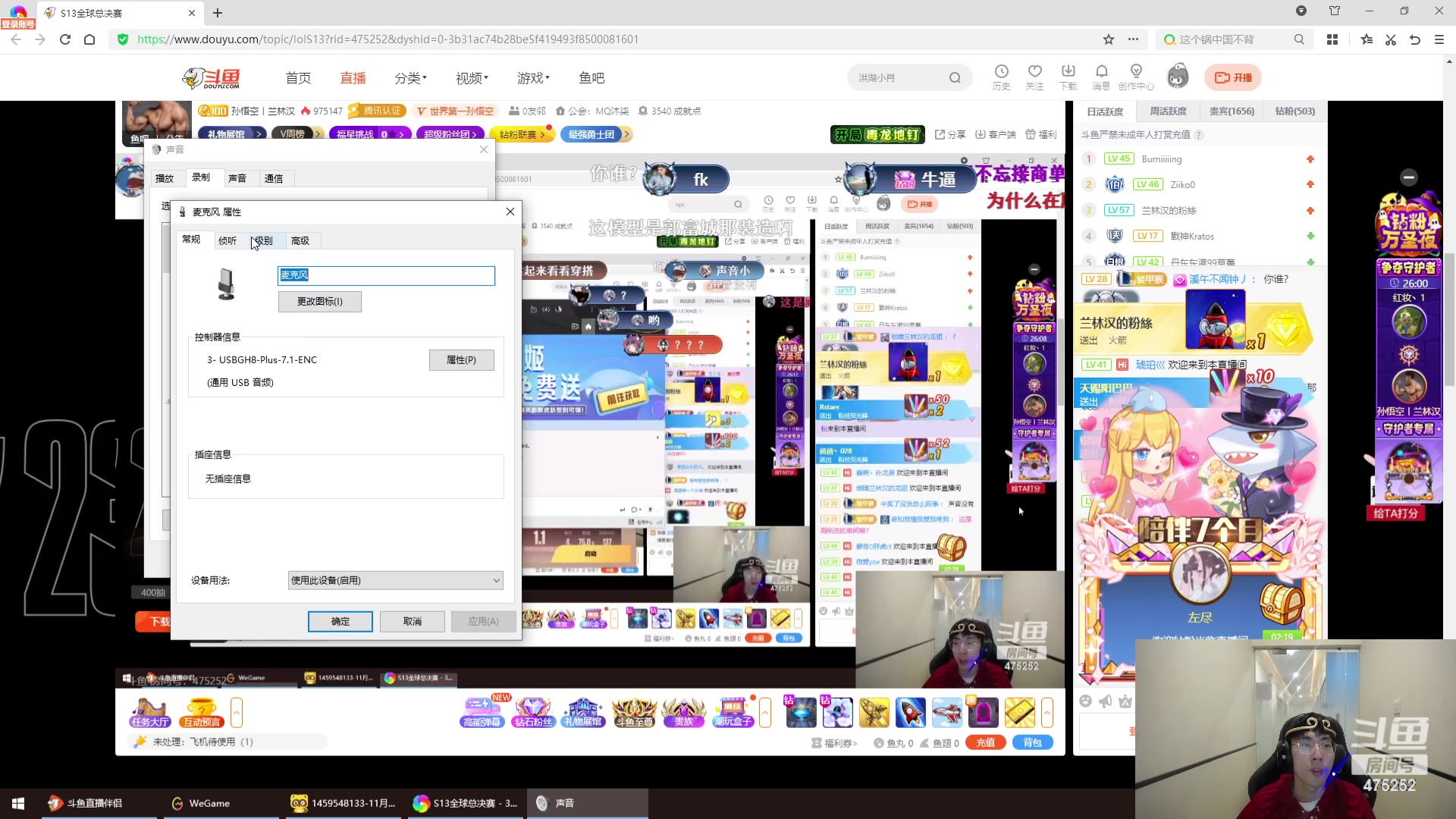Screen dimensions: 1456x819
Task: Select the red-white airplane gift icon
Action: 946,713
